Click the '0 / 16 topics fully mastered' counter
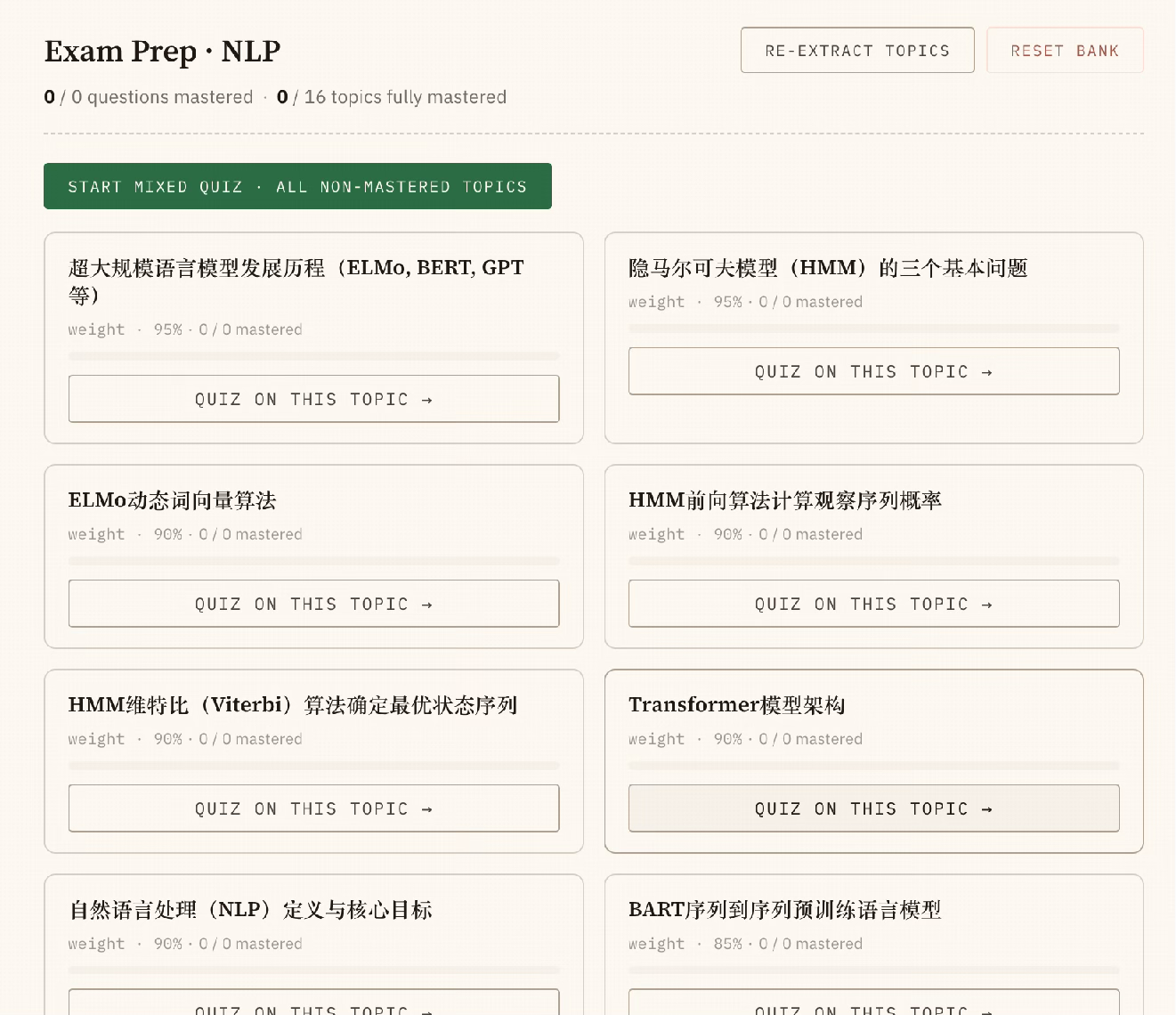1176x1015 pixels. (392, 97)
